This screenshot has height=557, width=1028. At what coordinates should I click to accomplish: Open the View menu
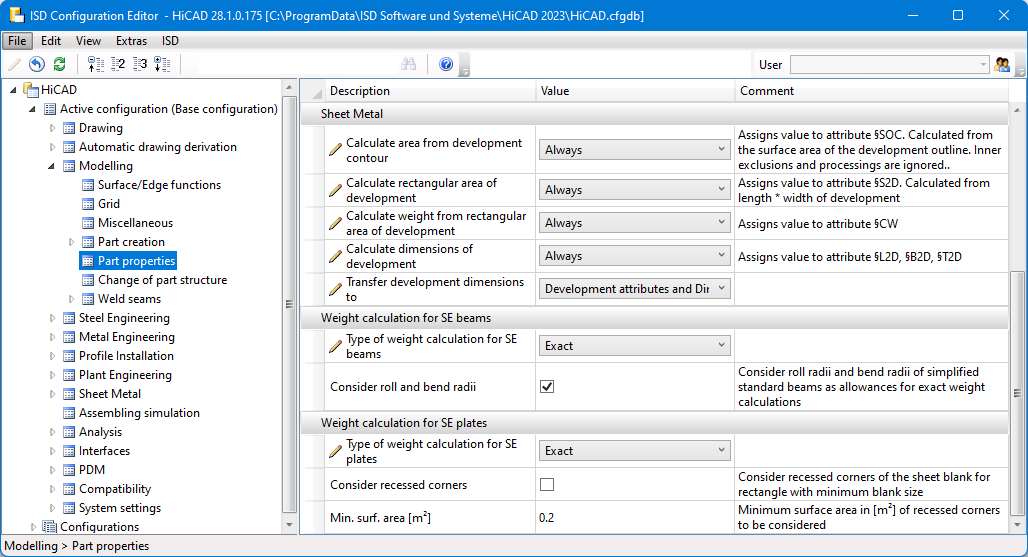pos(88,41)
